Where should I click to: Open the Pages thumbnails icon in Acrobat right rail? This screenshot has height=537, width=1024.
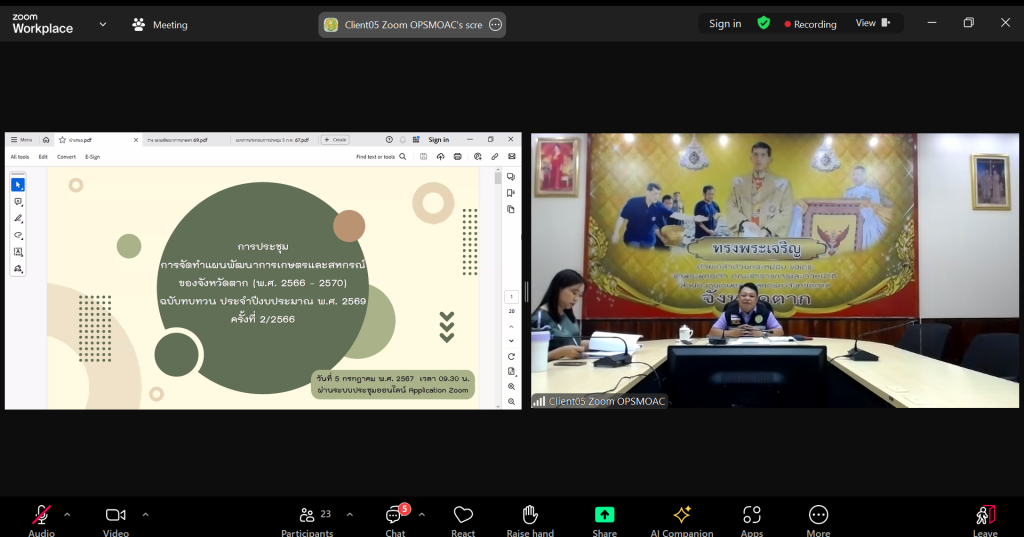point(511,210)
